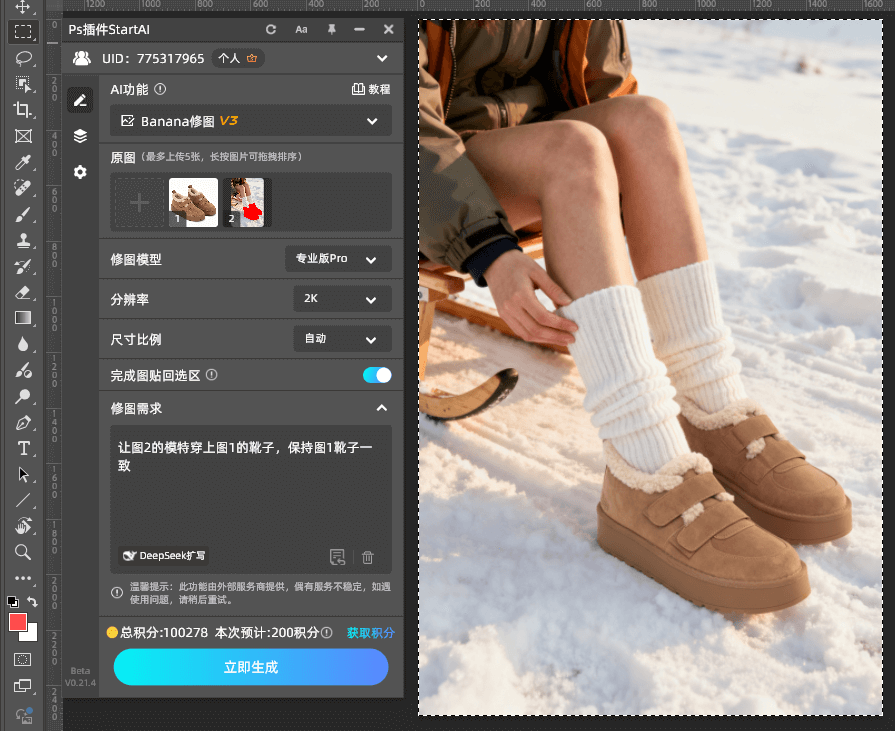
Task: Enable 完成图贴回选区 switch
Action: click(377, 374)
